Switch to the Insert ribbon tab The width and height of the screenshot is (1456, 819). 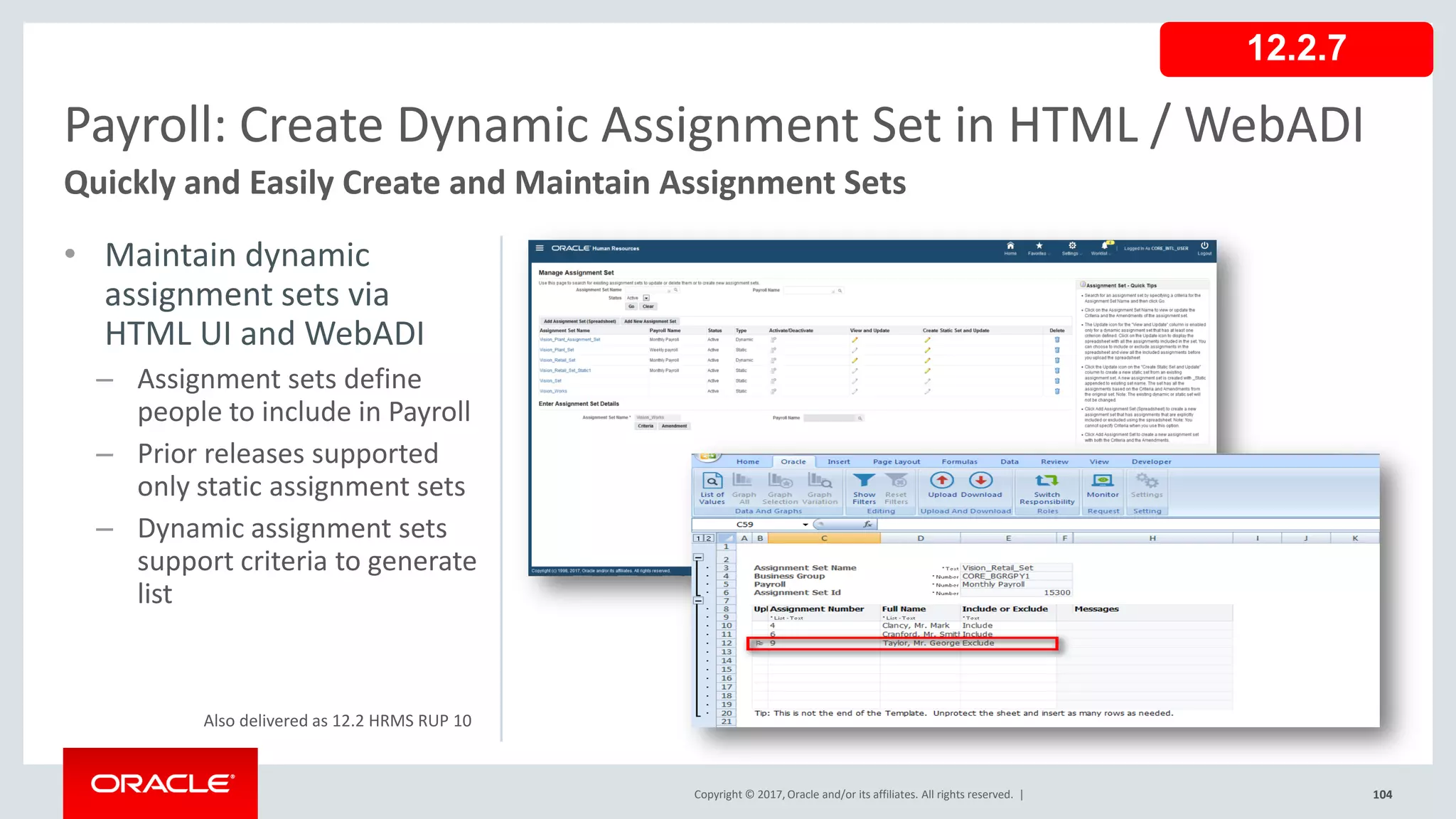pos(839,461)
